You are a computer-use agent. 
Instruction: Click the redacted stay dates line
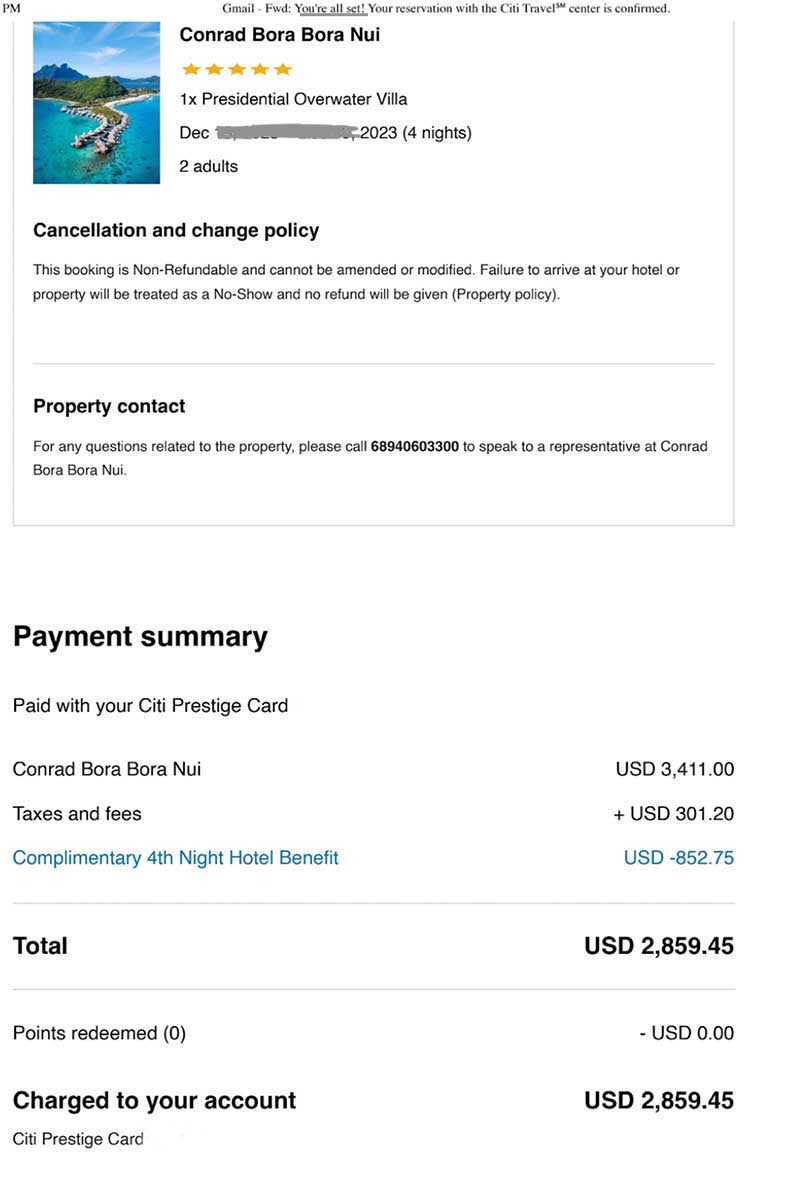click(325, 133)
